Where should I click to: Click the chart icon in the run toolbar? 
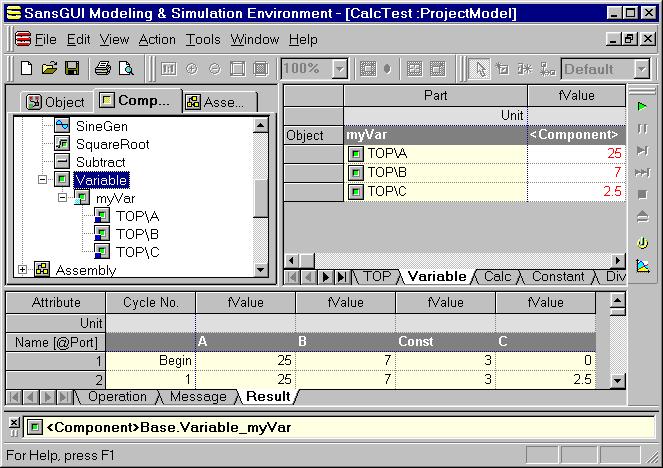[x=642, y=265]
